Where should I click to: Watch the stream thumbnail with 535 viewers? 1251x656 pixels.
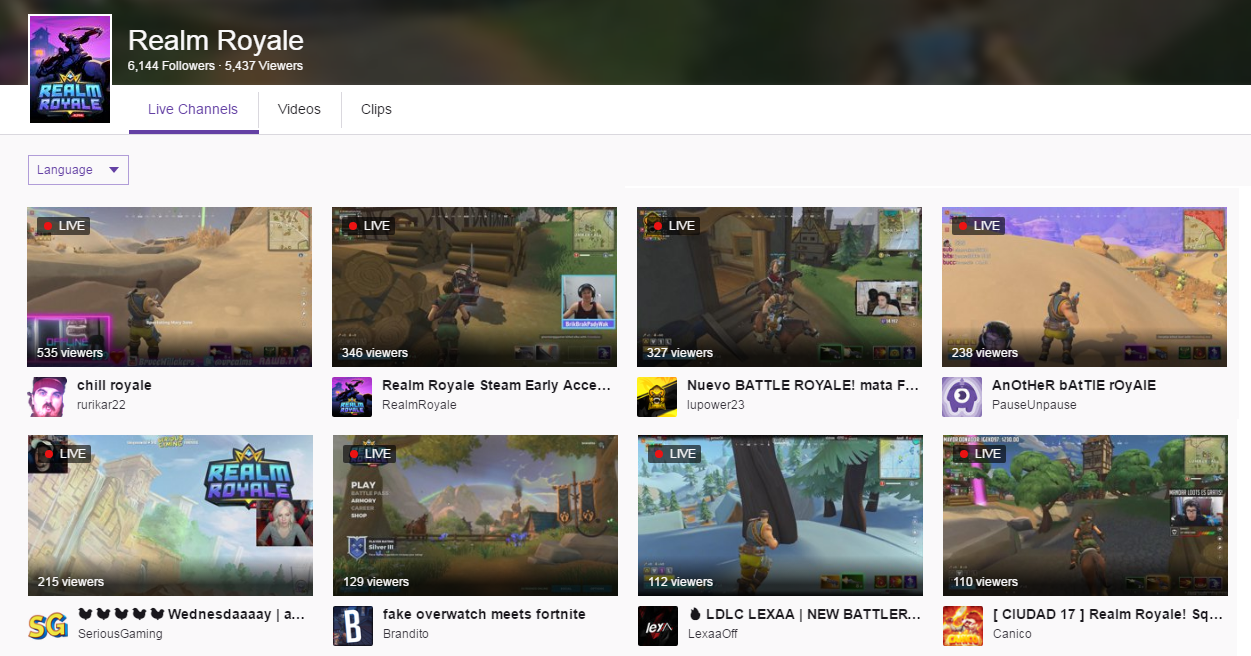(170, 287)
